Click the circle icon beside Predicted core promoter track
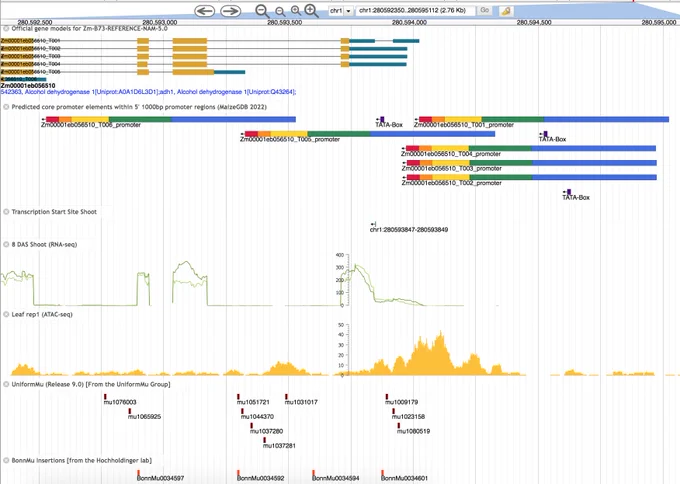 point(6,107)
